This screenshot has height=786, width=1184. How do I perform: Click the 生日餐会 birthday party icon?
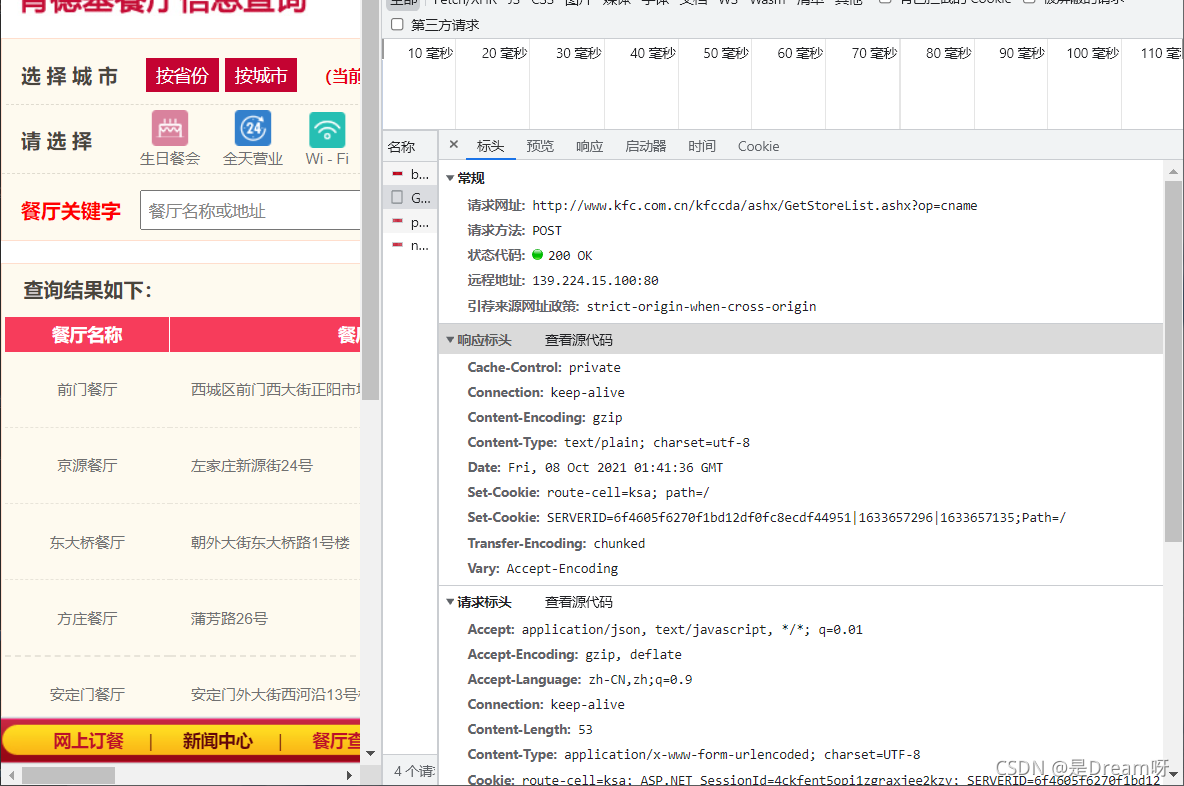[170, 129]
